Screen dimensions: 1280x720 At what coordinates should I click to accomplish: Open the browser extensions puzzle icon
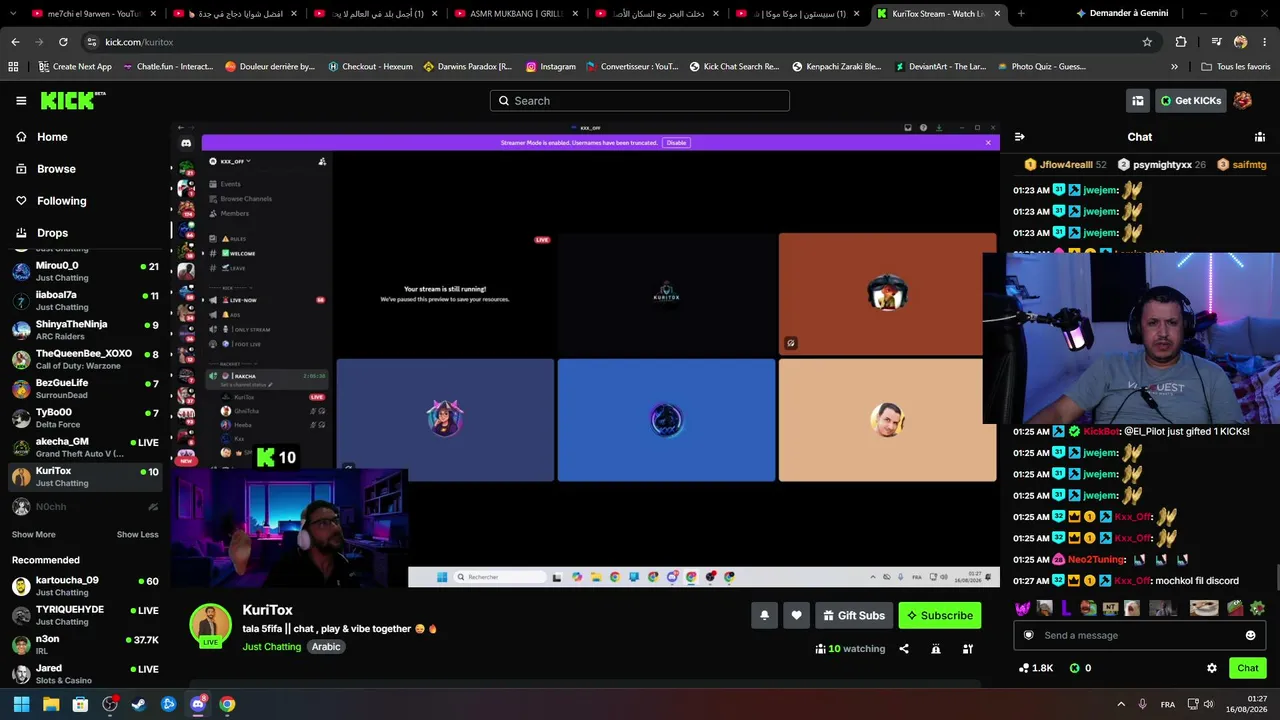(1181, 42)
